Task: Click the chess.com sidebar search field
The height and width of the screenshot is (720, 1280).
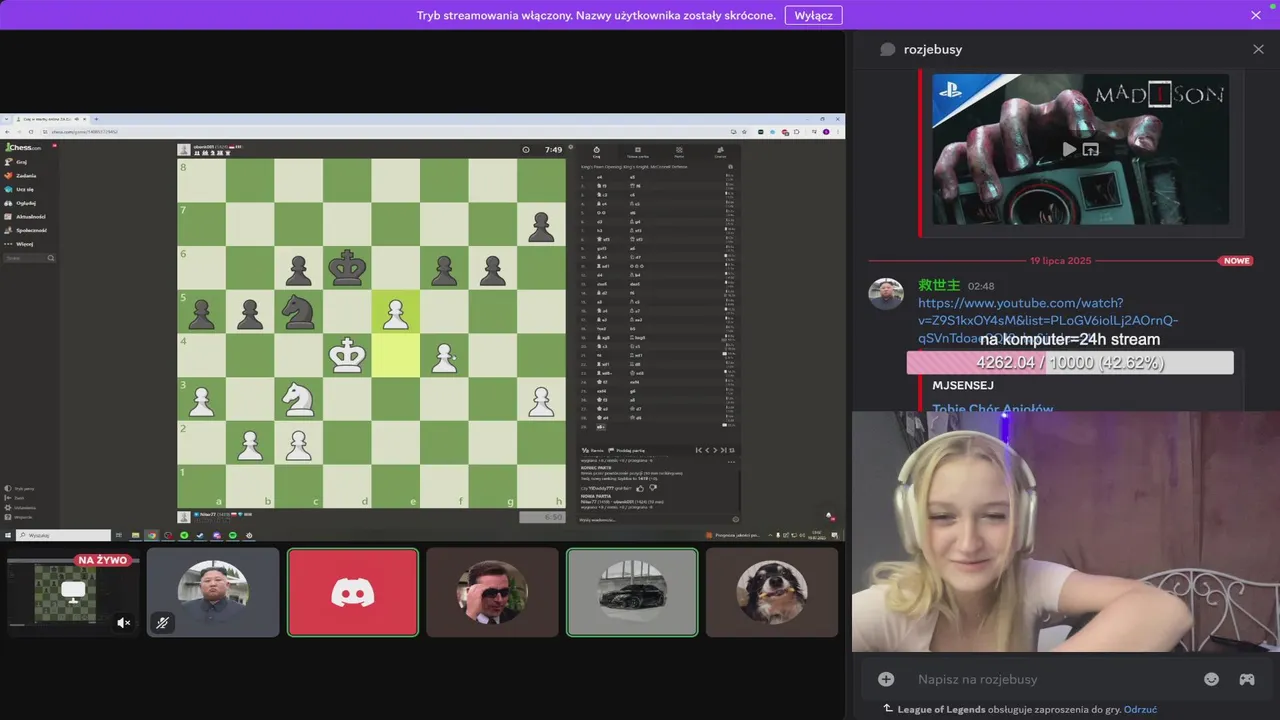Action: coord(29,258)
